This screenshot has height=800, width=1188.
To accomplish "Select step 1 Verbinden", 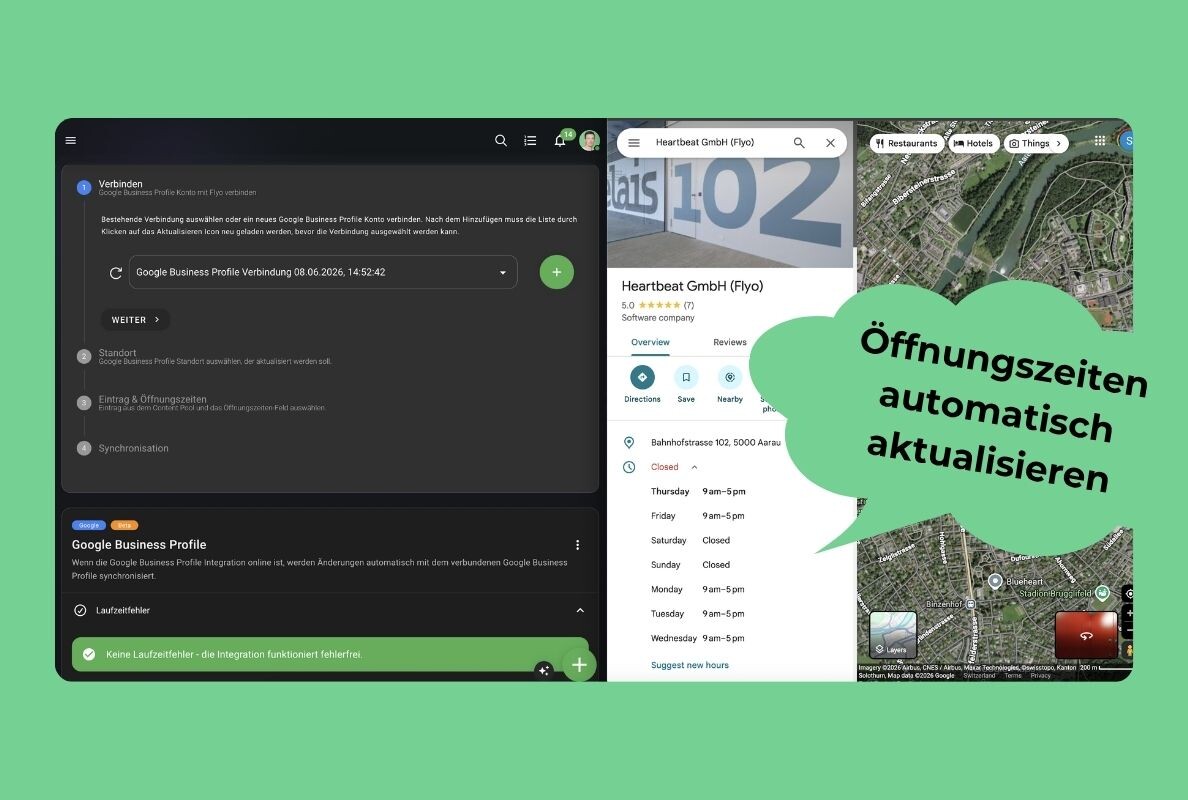I will pyautogui.click(x=120, y=184).
